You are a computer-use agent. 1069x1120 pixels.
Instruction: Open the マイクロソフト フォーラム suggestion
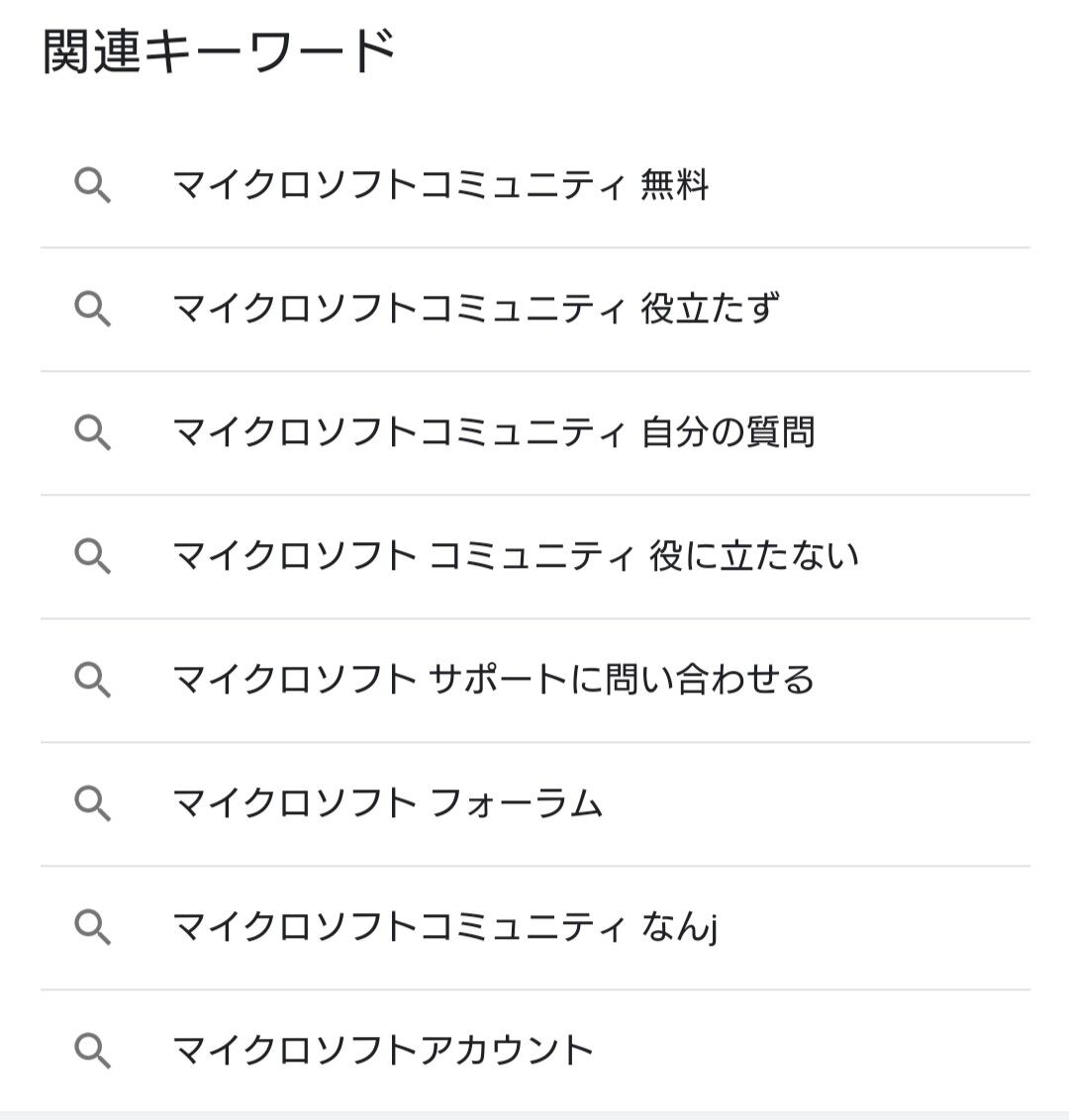click(x=387, y=803)
